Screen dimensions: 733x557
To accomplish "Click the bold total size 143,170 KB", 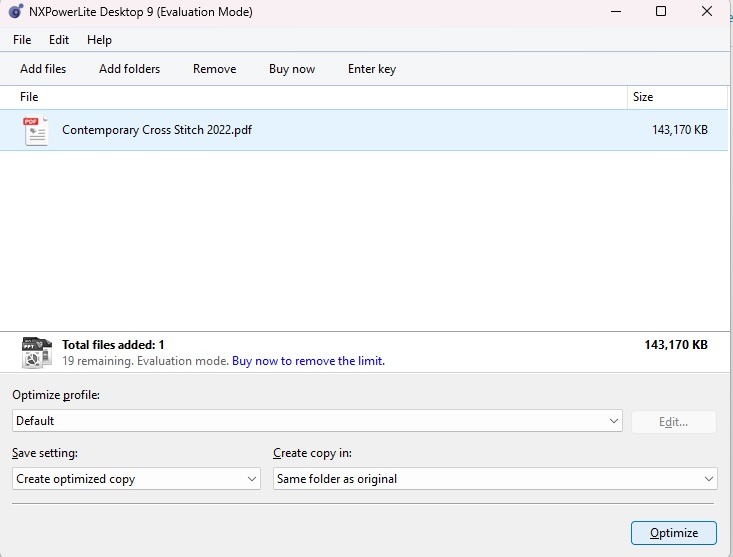I will (x=676, y=345).
